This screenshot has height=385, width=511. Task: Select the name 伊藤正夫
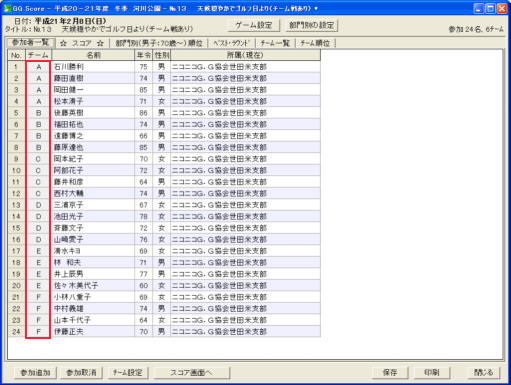point(69,332)
